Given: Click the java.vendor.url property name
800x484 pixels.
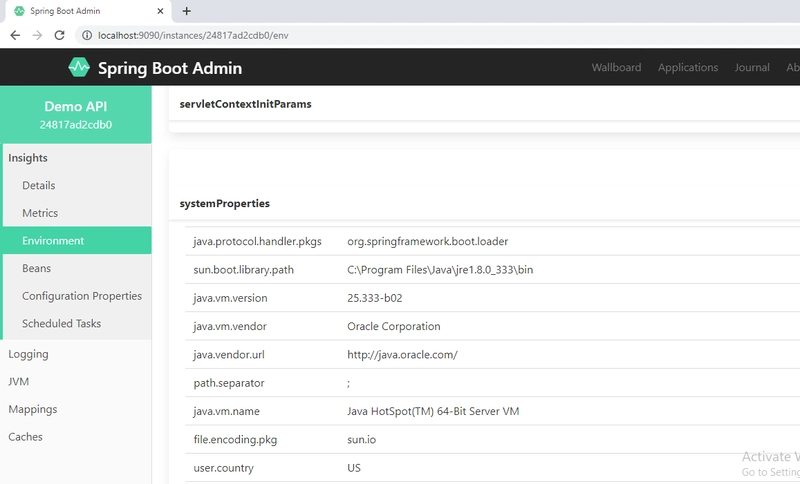Looking at the screenshot, I should 229,354.
